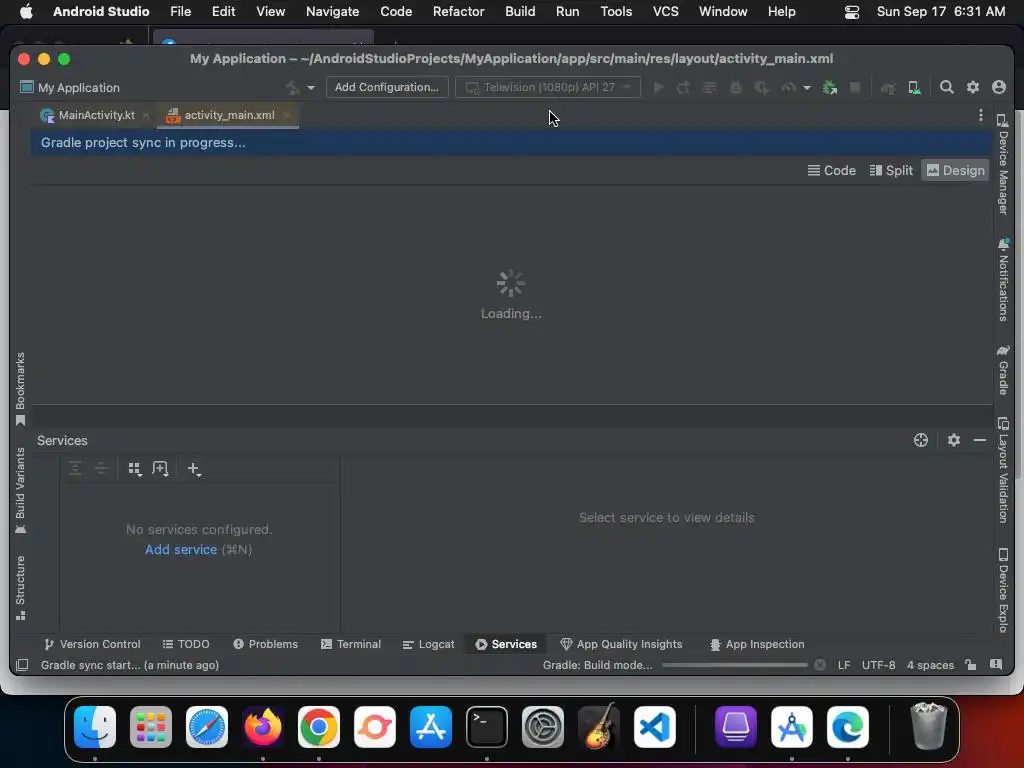Open the App Quality Insights tab
The width and height of the screenshot is (1024, 768).
pos(621,644)
